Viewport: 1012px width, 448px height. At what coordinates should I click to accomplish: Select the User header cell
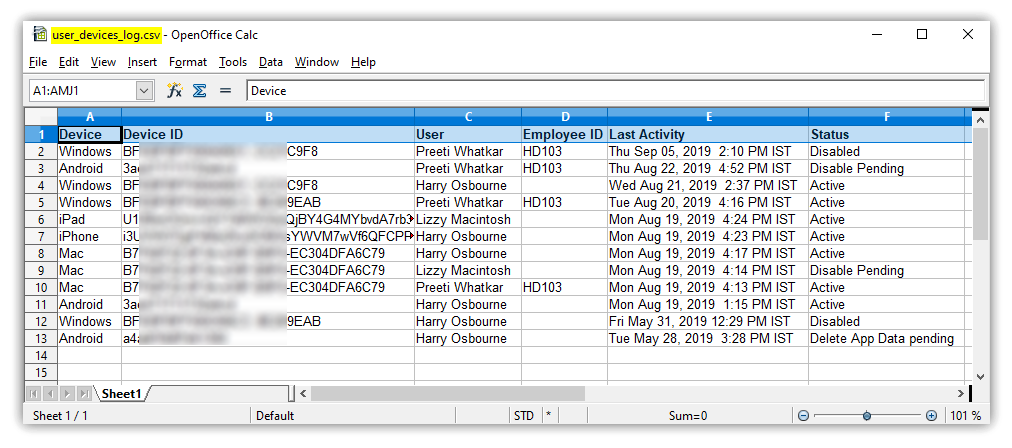click(468, 134)
